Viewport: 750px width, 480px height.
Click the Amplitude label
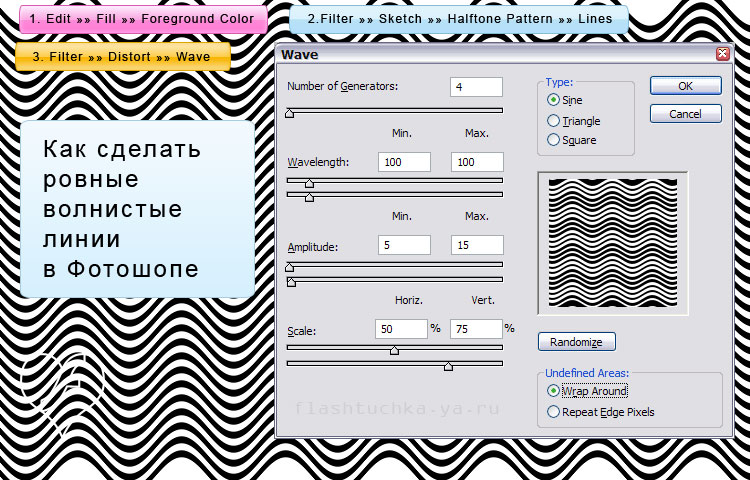[313, 247]
